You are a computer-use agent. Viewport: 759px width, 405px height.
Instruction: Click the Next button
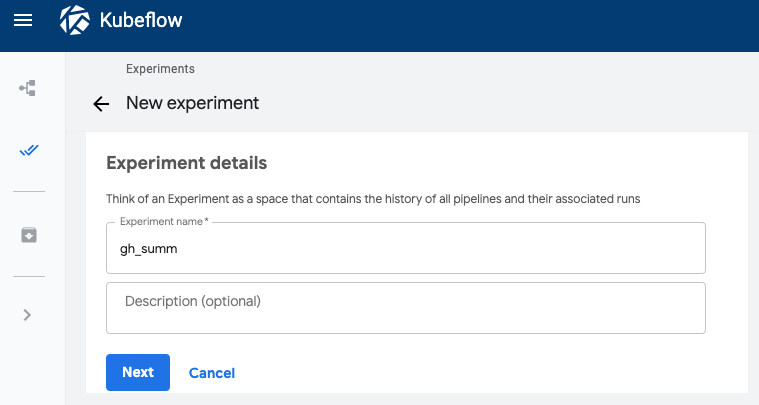138,372
